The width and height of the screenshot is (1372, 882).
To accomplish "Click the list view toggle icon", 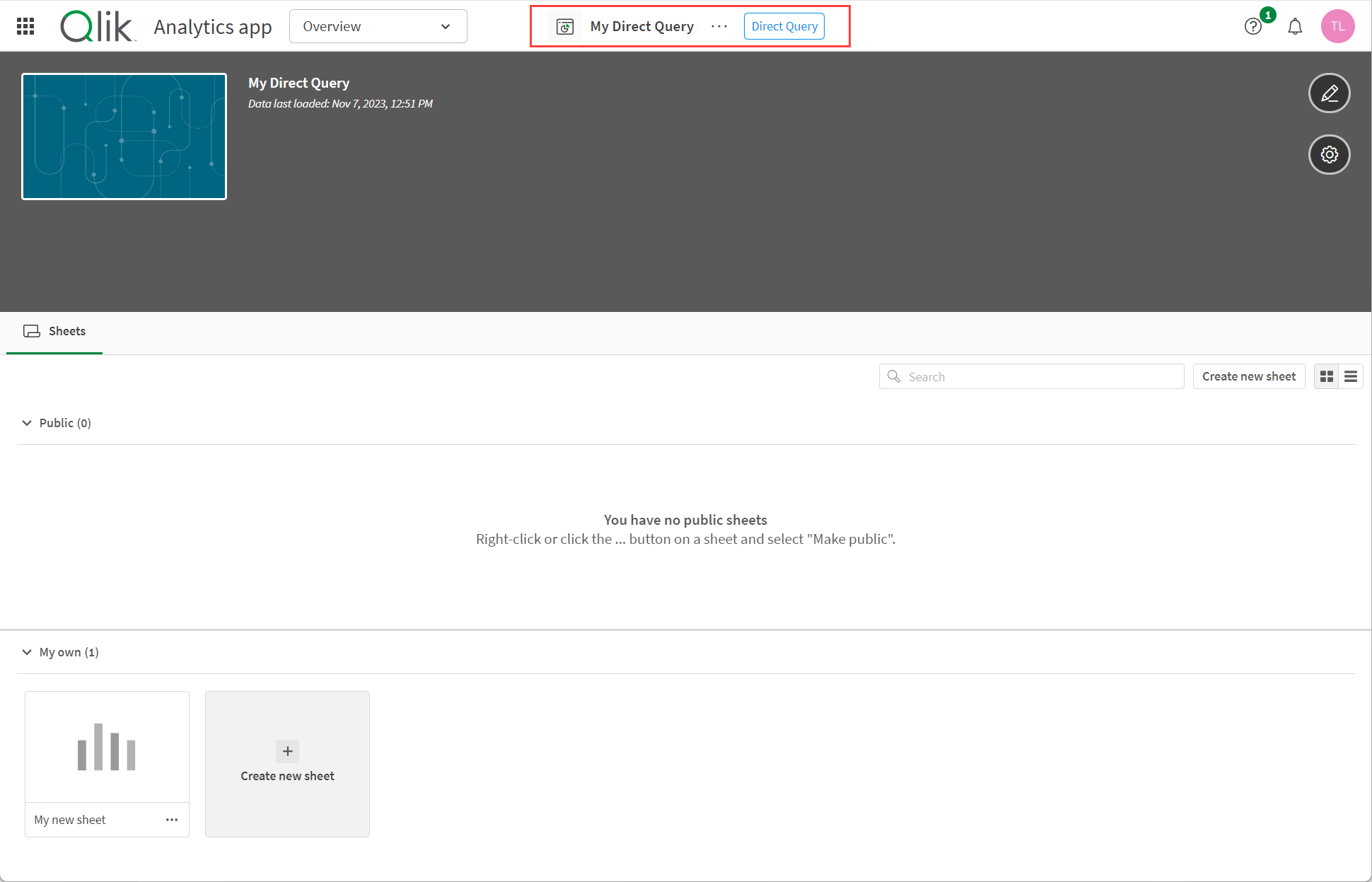I will 1351,375.
